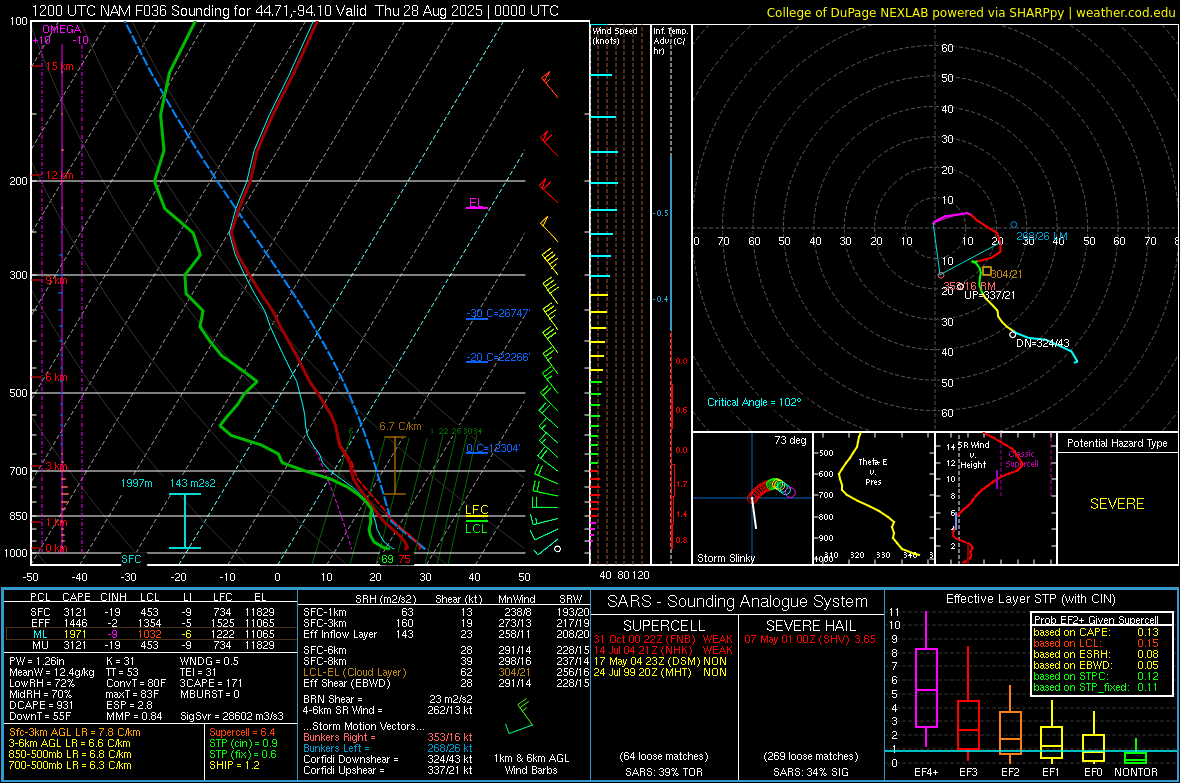Click the orange "304/21" hodograph label

[1006, 274]
